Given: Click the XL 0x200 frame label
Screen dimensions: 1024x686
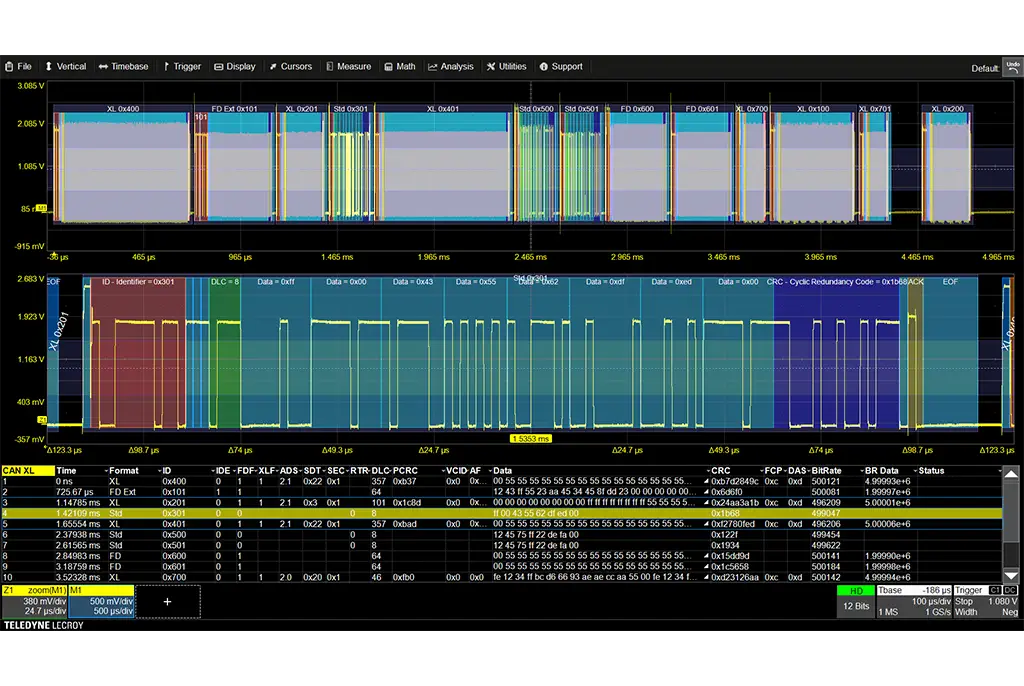Looking at the screenshot, I should 947,109.
